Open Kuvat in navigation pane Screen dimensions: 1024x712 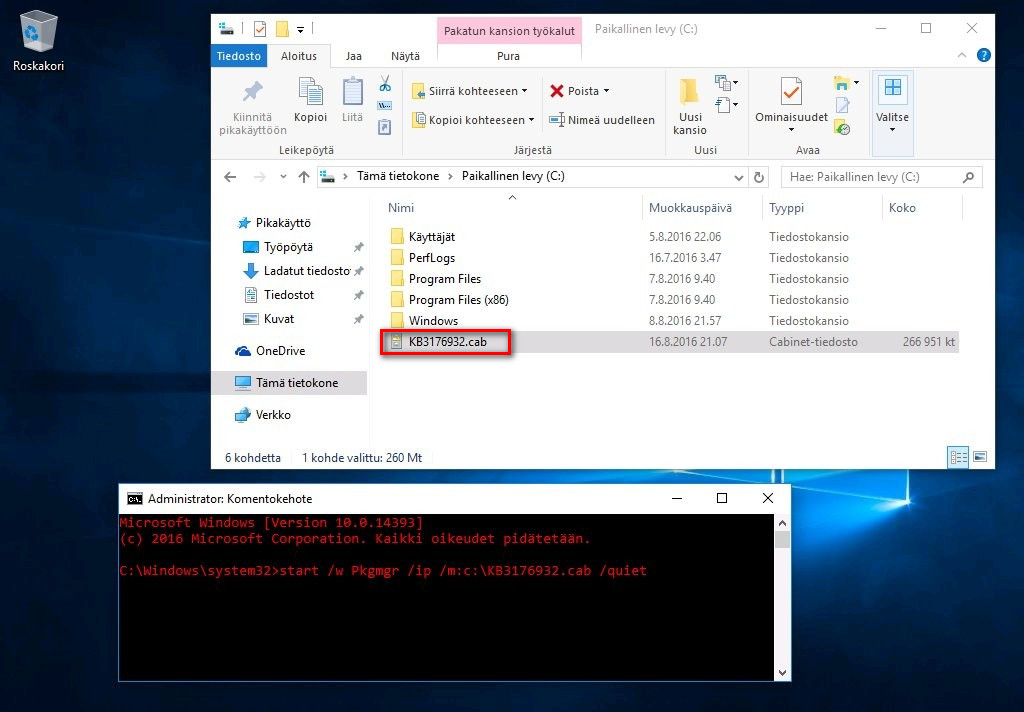[x=268, y=319]
